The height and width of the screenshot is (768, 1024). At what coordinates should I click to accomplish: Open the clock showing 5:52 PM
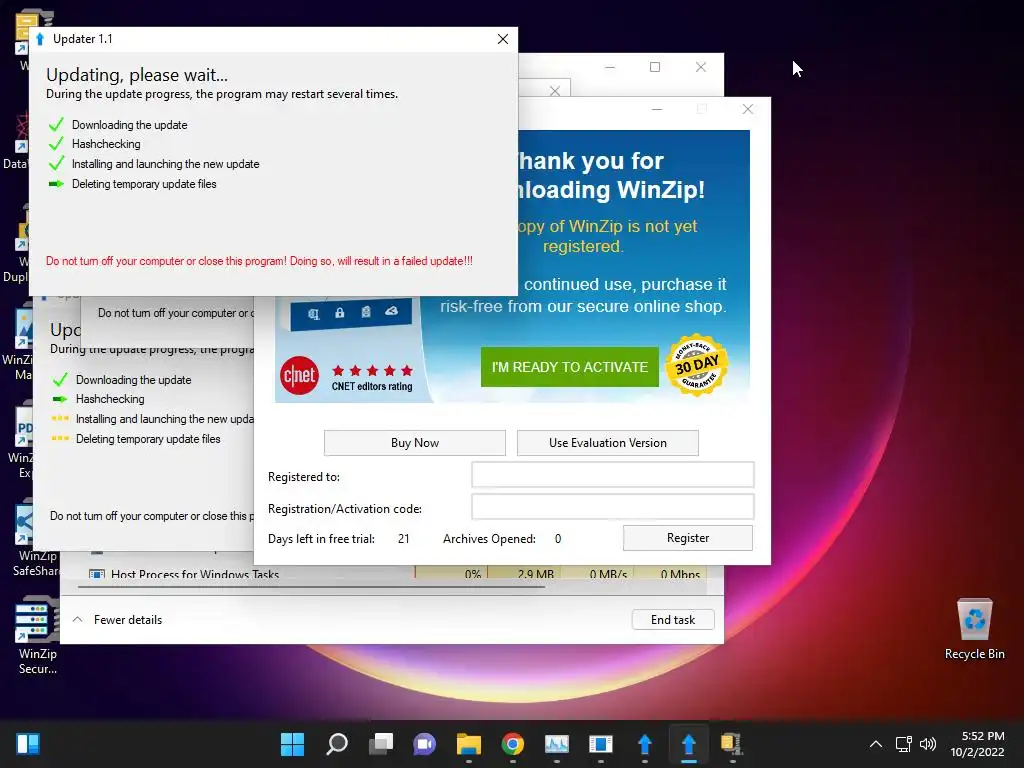coord(978,744)
